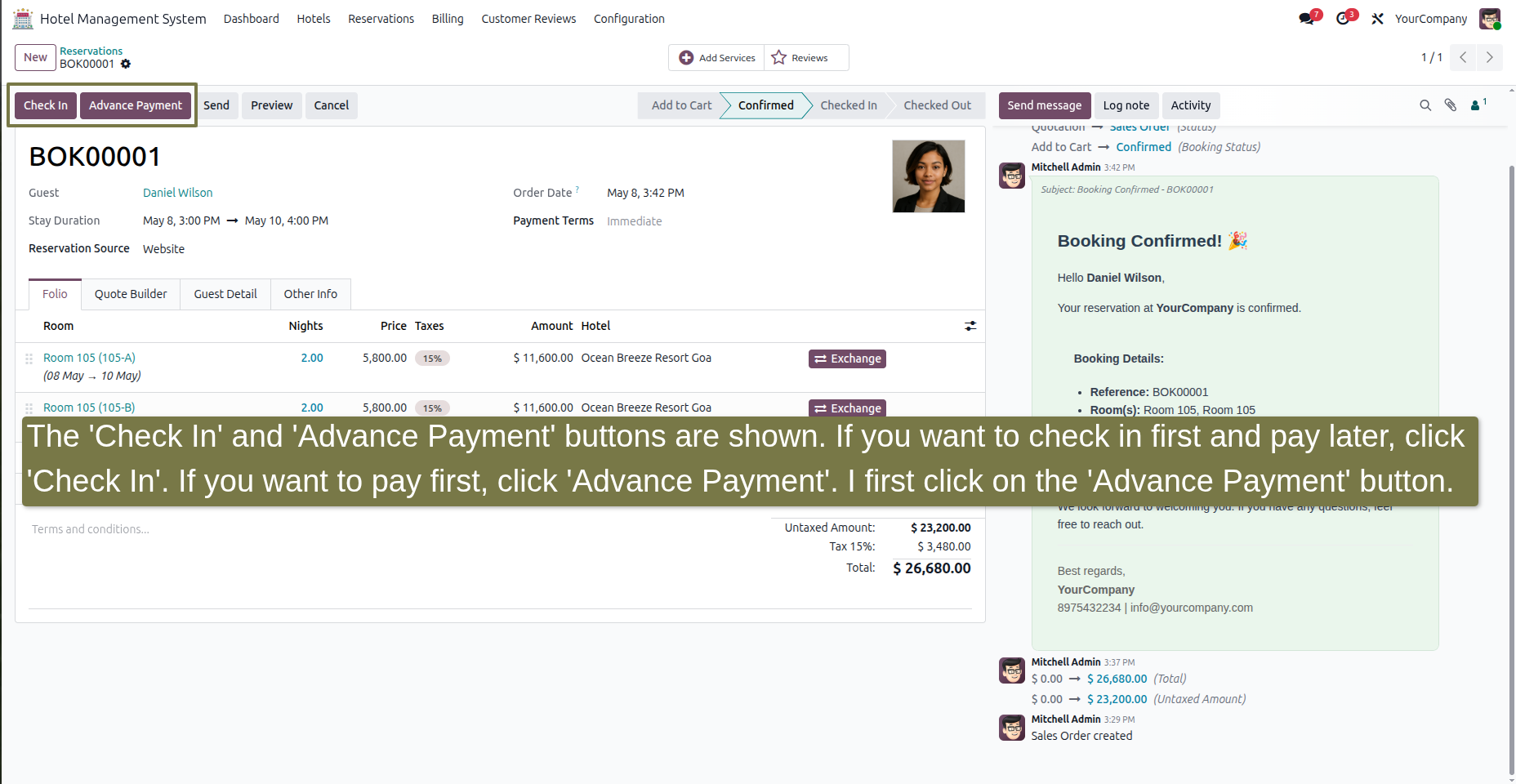This screenshot has height=784, width=1516.
Task: Click the debug tools wrench icon
Action: pyautogui.click(x=1377, y=19)
